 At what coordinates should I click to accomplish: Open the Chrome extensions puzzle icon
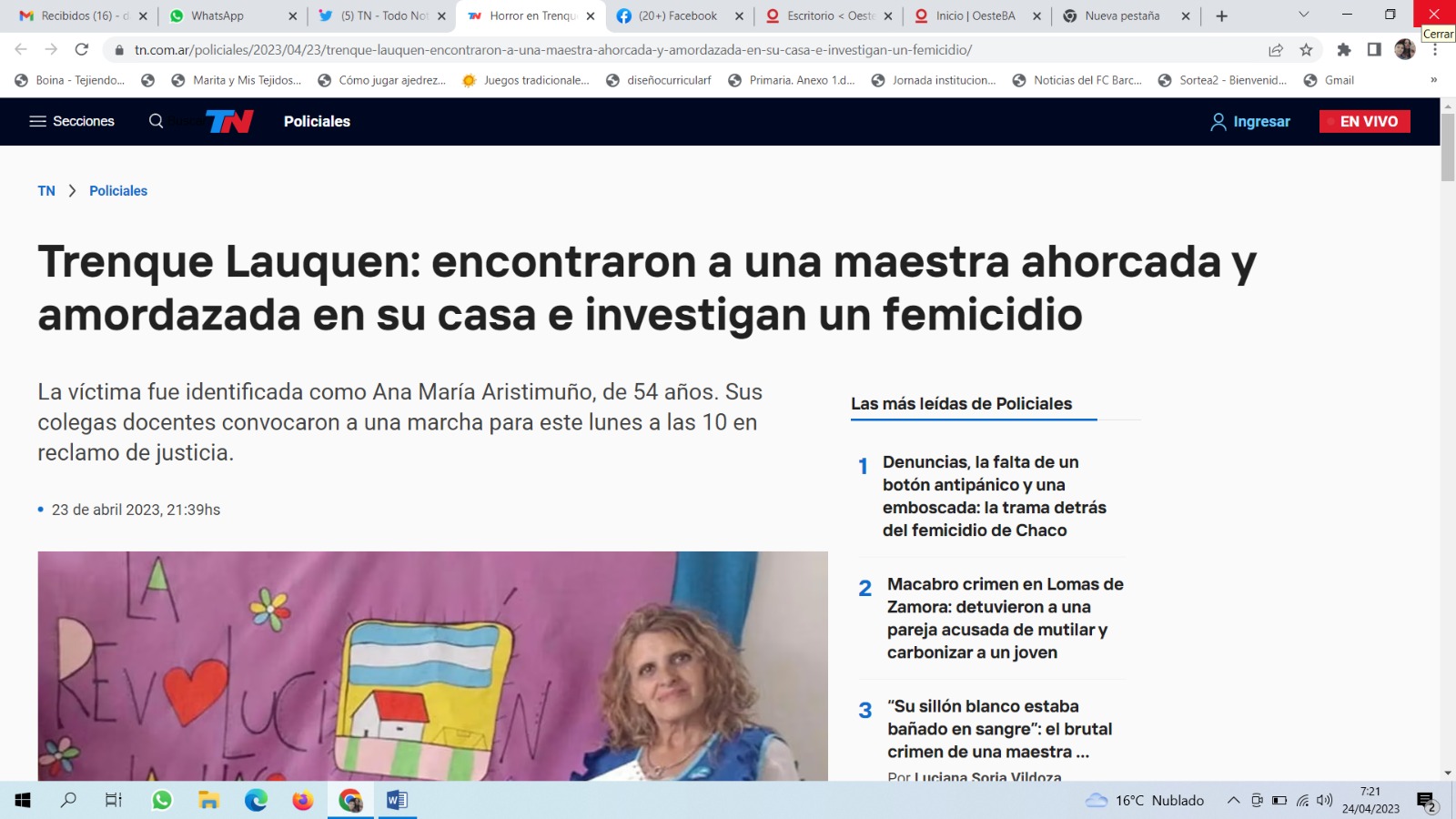point(1343,50)
